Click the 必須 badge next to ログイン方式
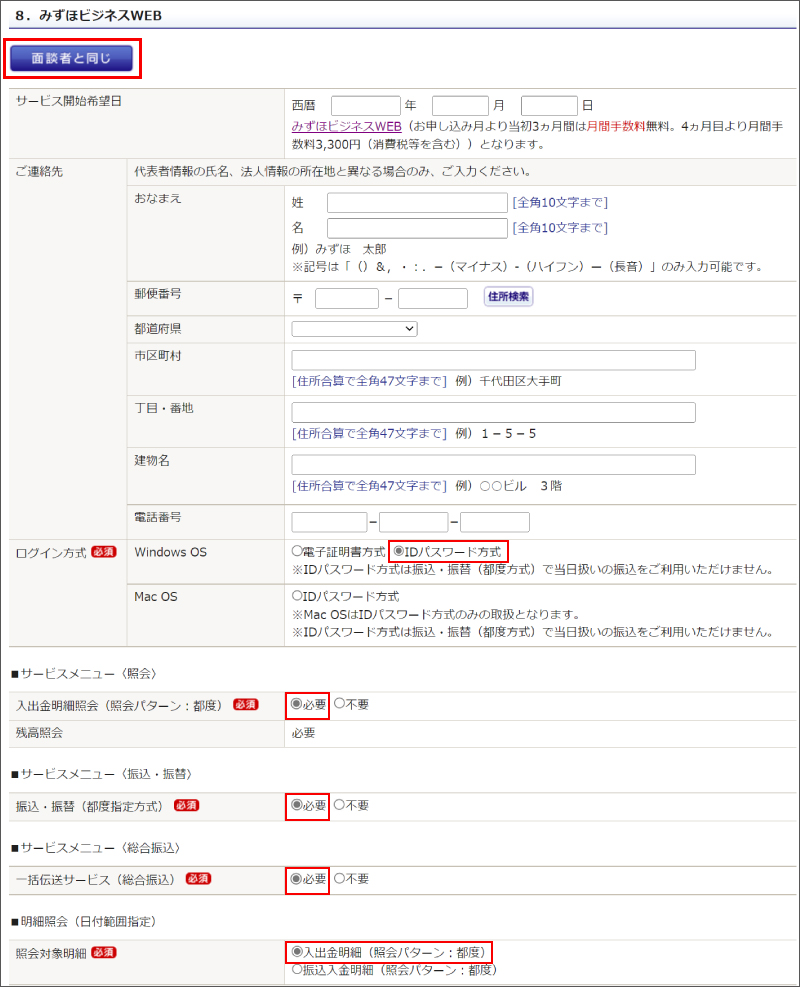The width and height of the screenshot is (800, 987). (x=104, y=552)
